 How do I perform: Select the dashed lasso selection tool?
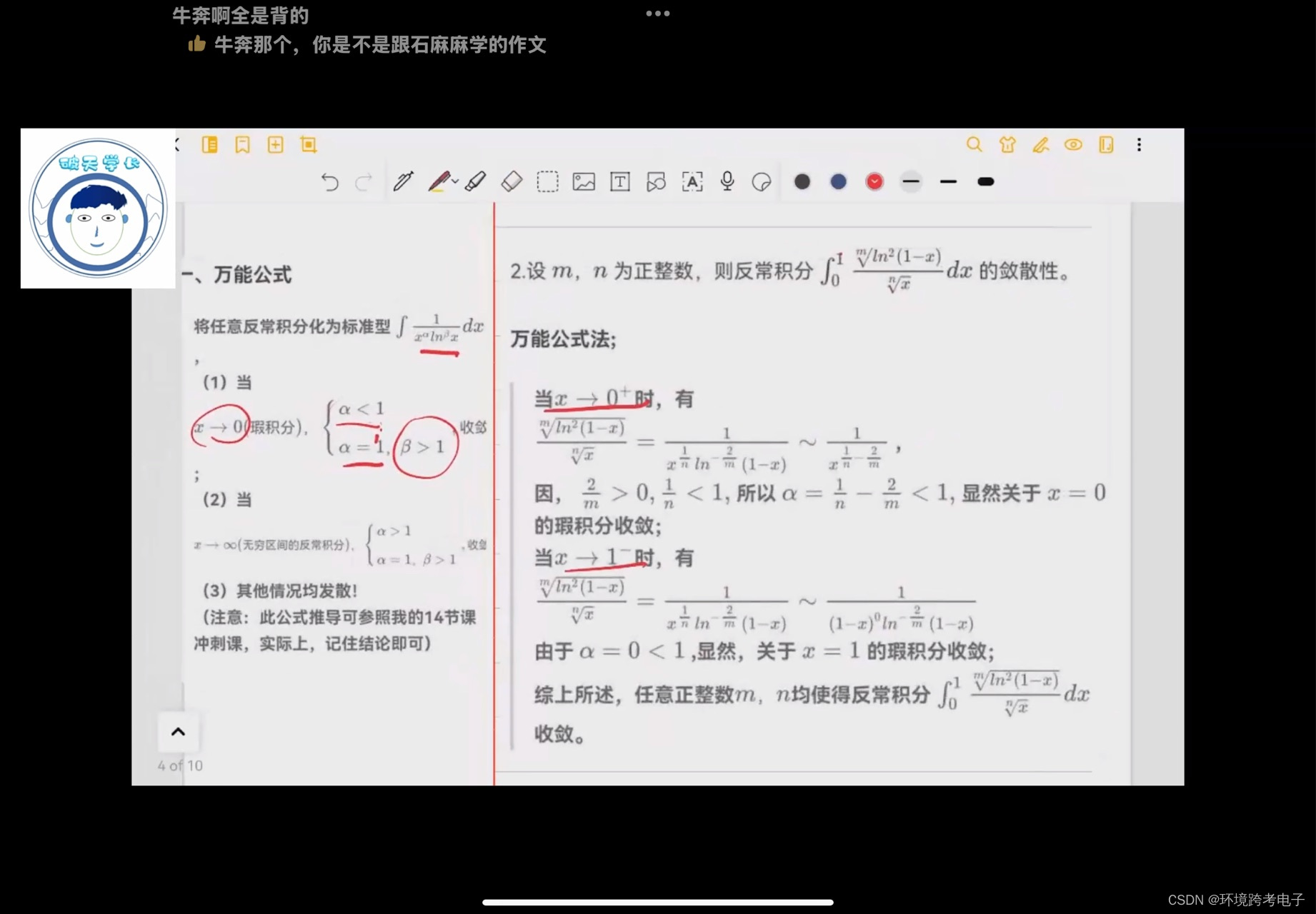[547, 181]
